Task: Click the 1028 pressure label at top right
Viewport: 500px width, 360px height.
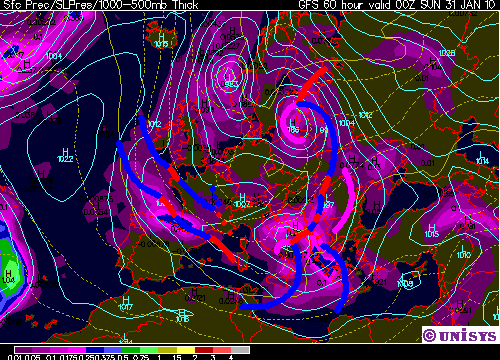Action: tap(447, 53)
